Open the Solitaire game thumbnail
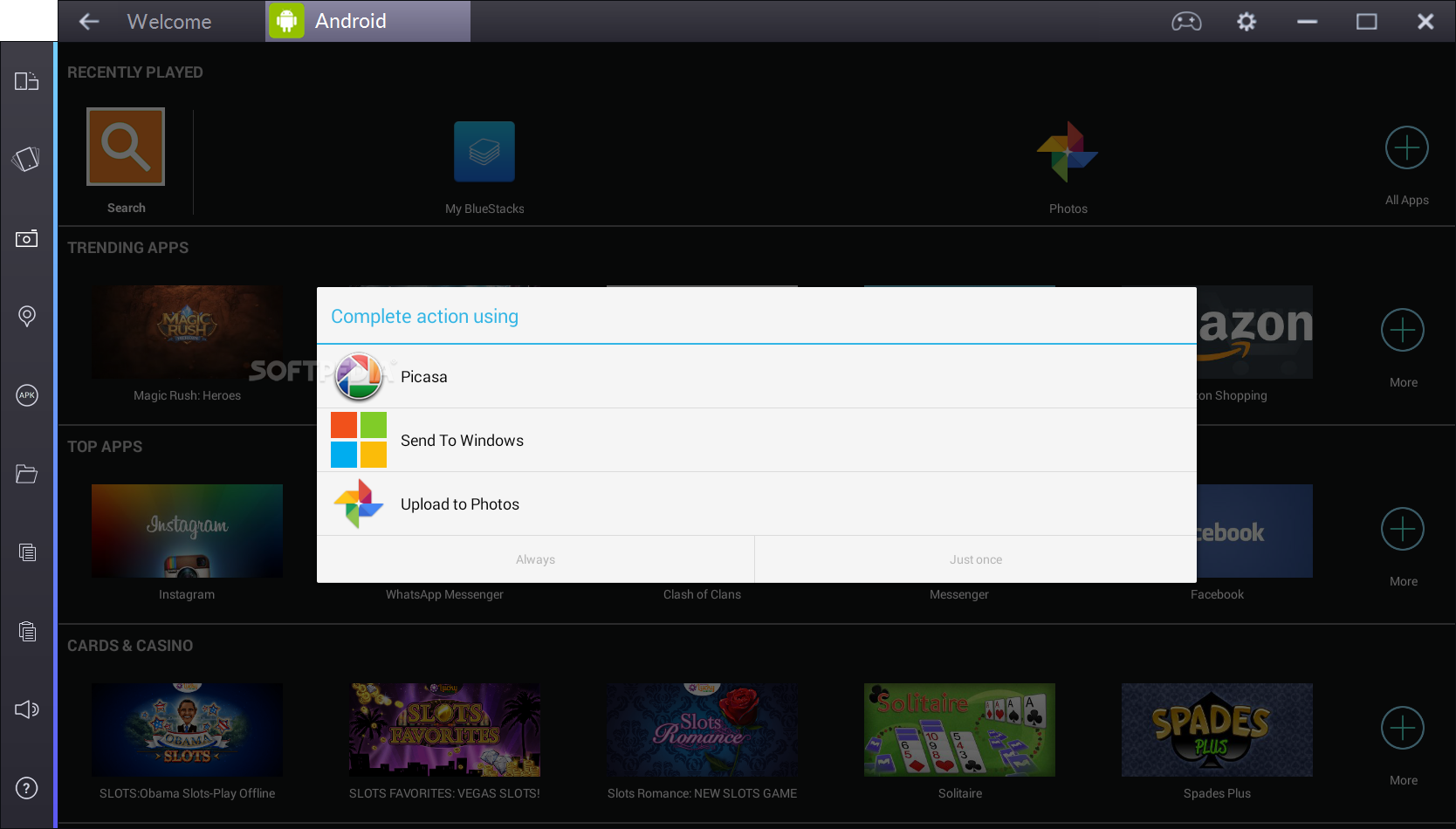The height and width of the screenshot is (829, 1456). tap(959, 730)
